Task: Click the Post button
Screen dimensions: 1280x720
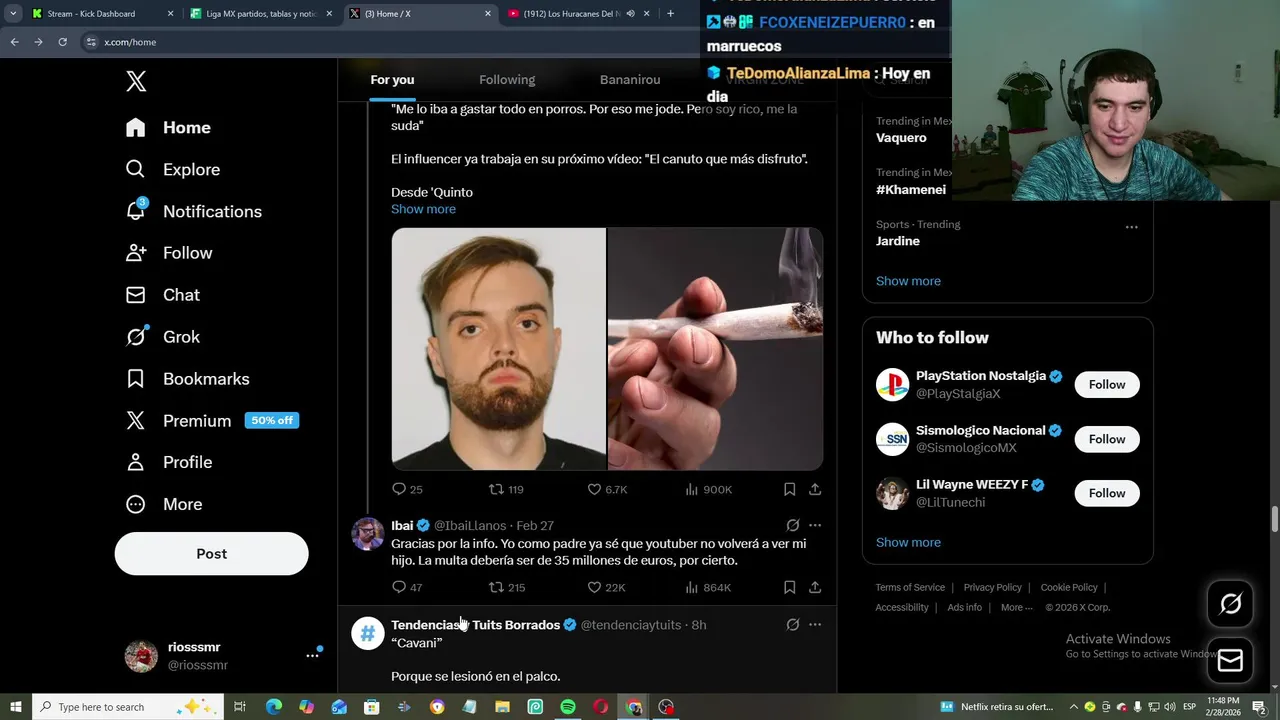Action: tap(211, 553)
